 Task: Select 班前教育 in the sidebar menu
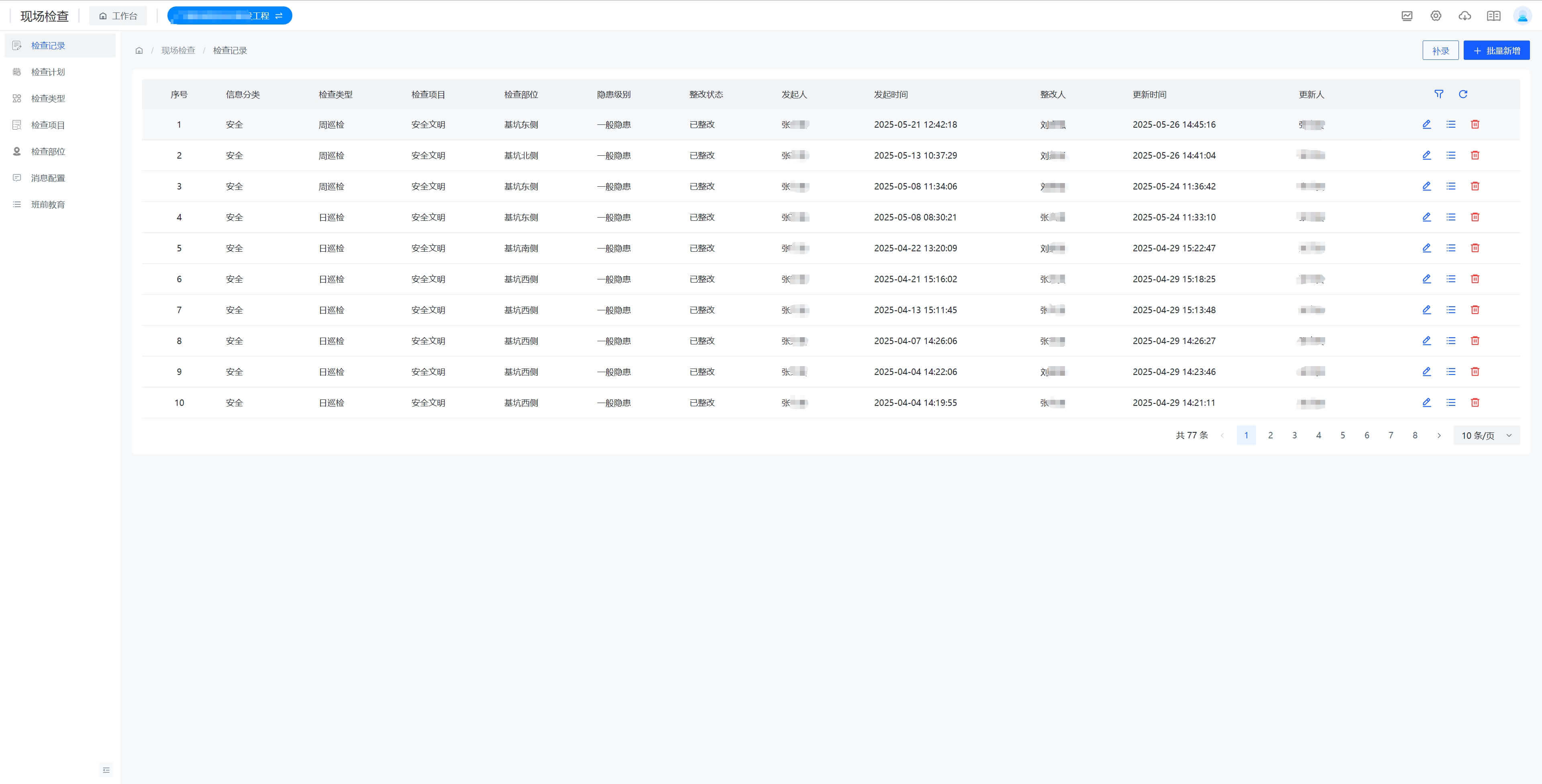(48, 205)
